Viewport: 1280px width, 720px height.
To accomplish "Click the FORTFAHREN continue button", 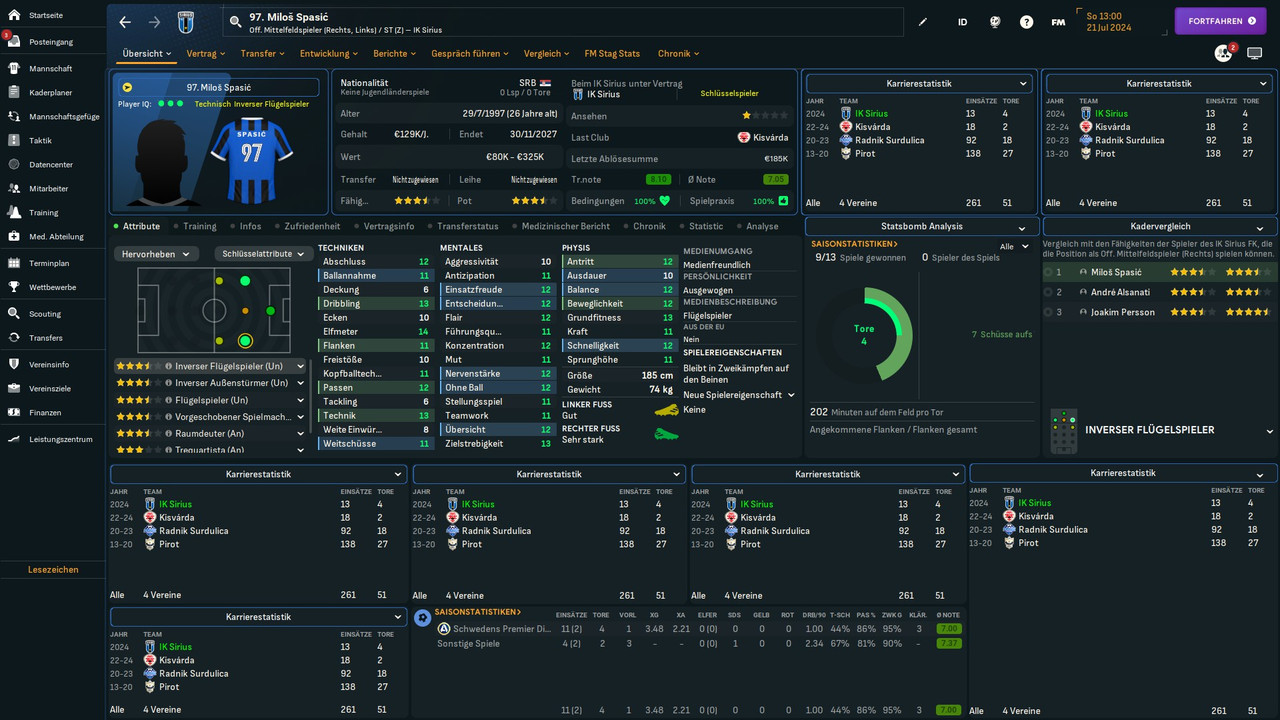I will click(x=1220, y=21).
